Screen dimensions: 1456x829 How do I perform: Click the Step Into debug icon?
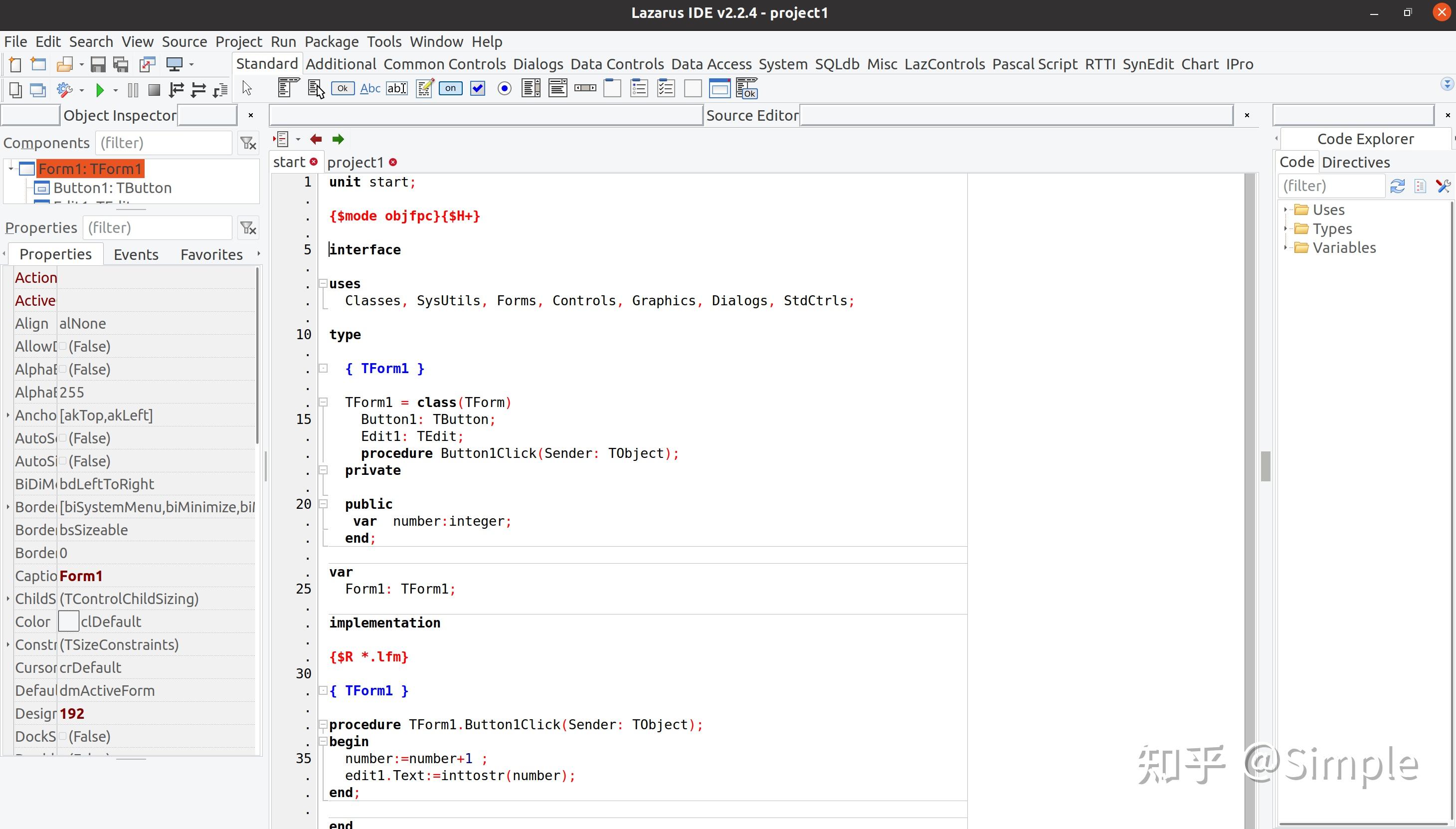tap(177, 90)
